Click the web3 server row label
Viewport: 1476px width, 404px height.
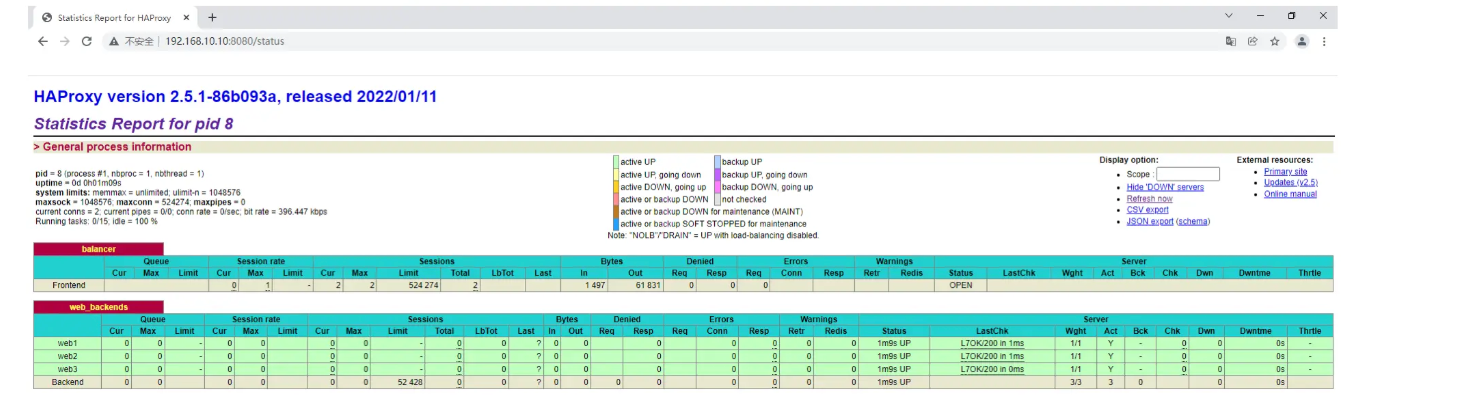pos(68,369)
